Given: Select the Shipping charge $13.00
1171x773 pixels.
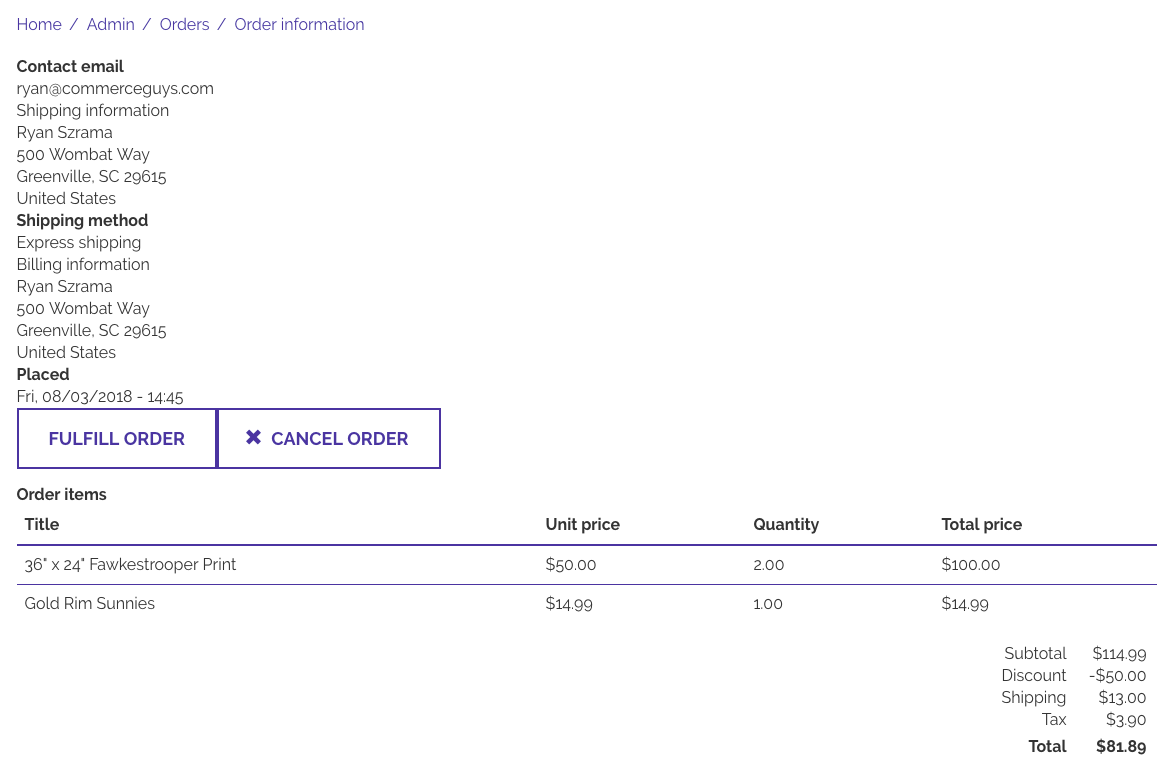Looking at the screenshot, I should (1122, 697).
